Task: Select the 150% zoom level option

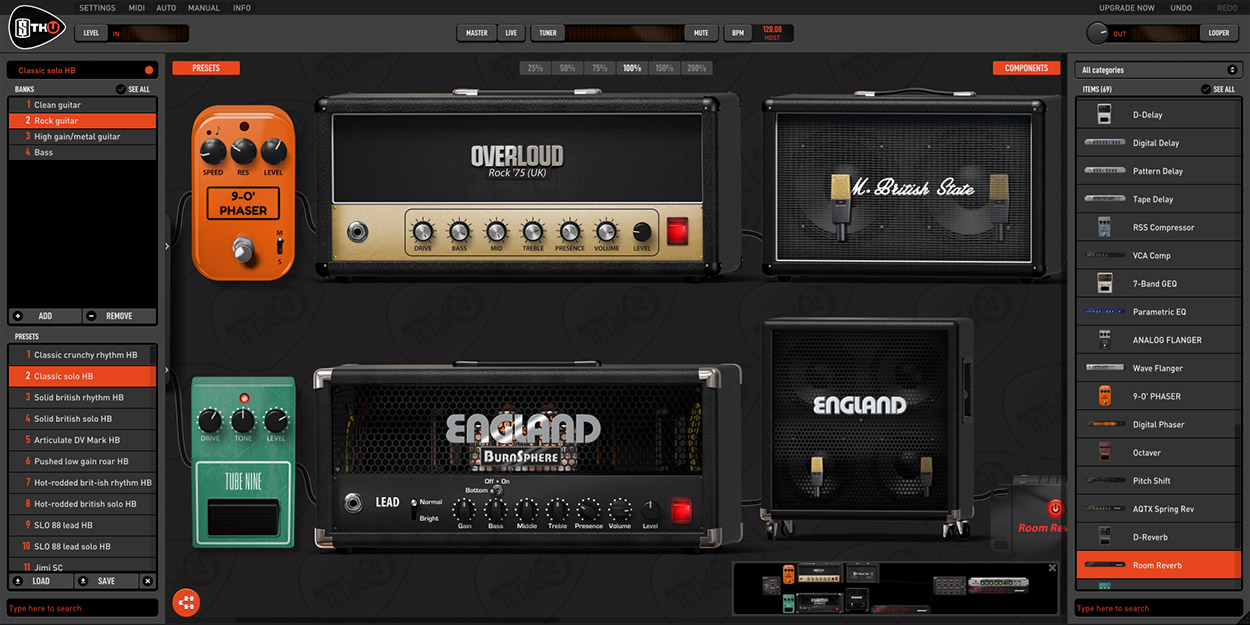Action: coord(664,68)
